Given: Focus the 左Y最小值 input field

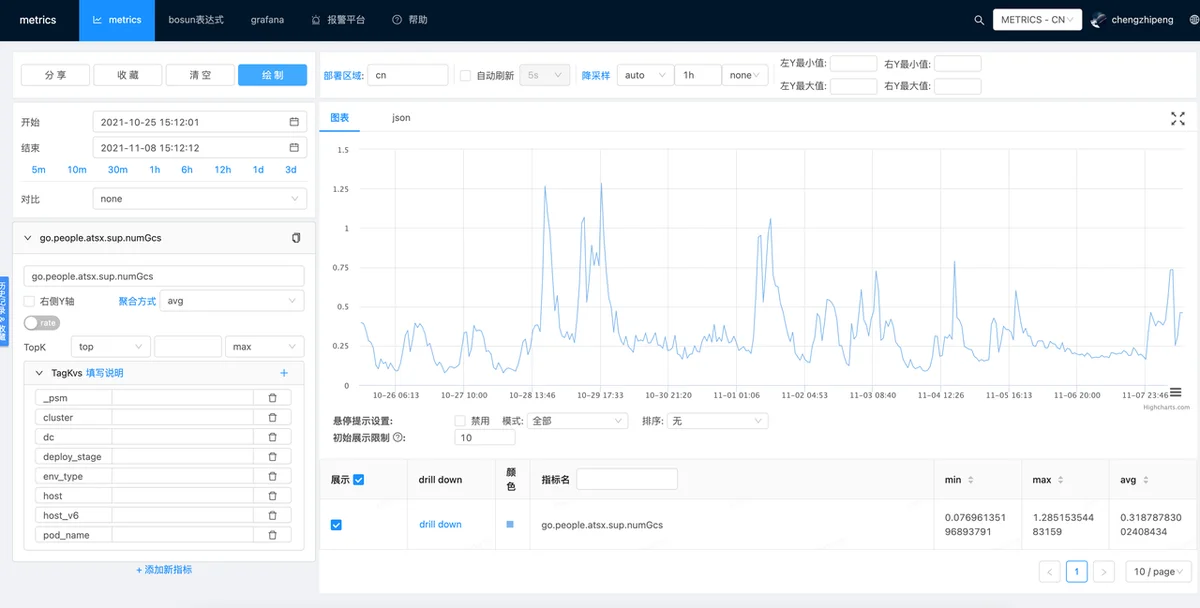Looking at the screenshot, I should pos(854,64).
